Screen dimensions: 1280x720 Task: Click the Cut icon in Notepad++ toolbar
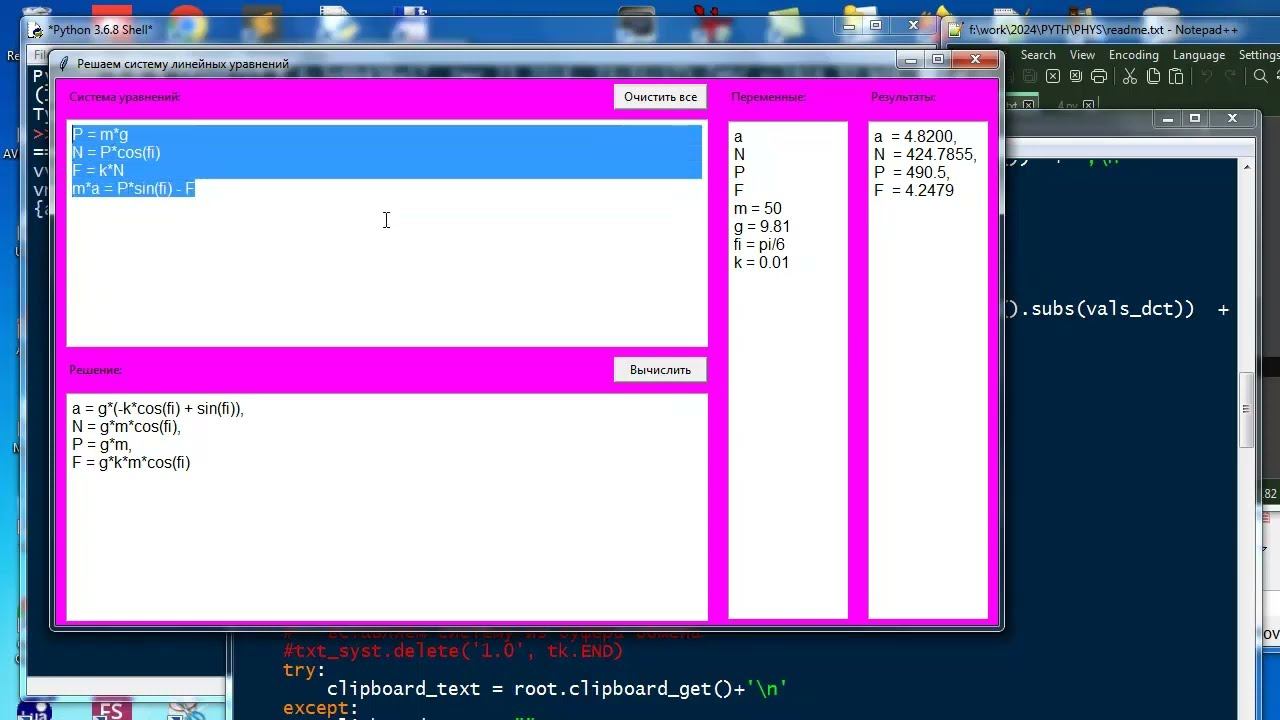coord(1130,77)
